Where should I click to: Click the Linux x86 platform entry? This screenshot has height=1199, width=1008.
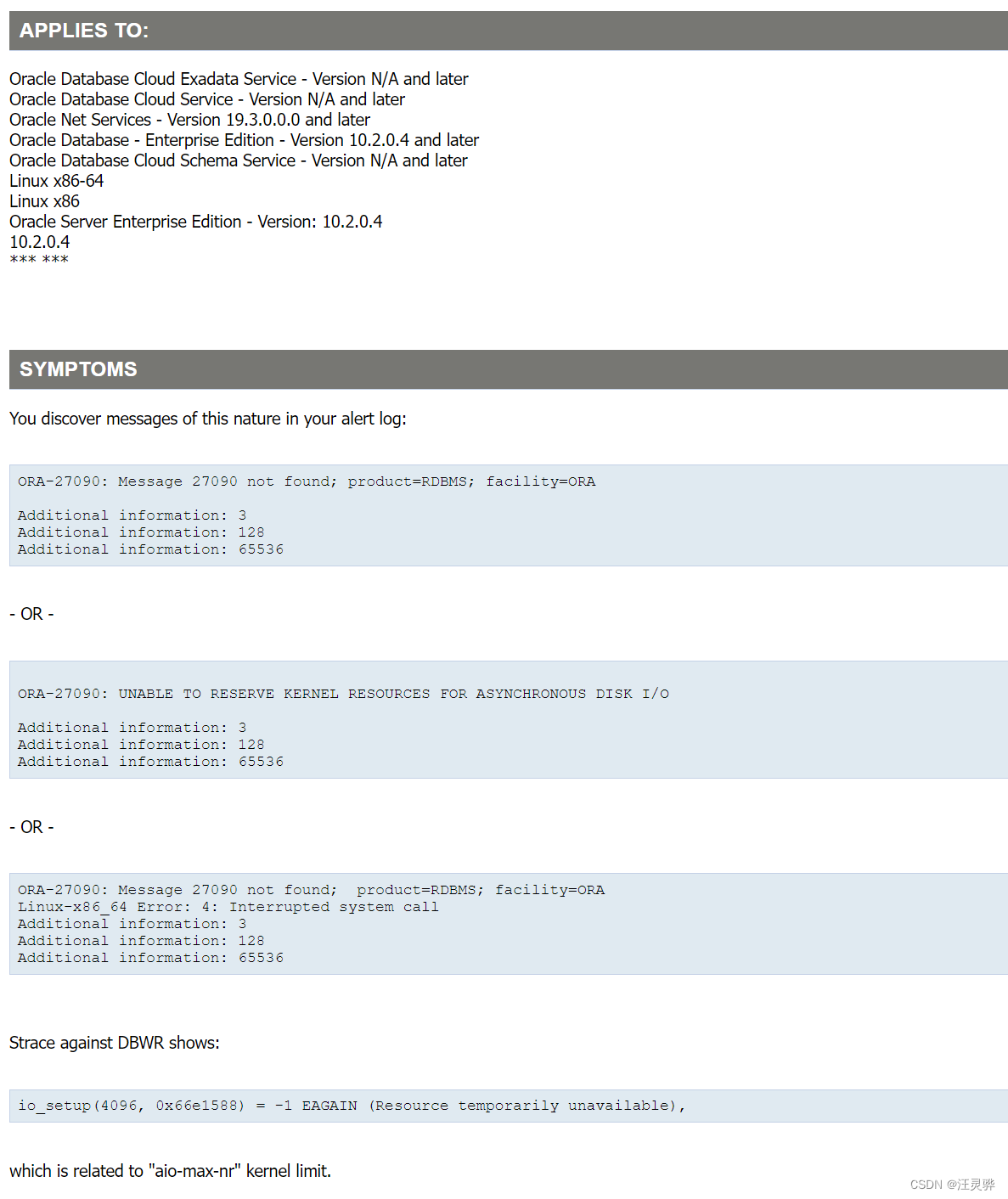[43, 200]
